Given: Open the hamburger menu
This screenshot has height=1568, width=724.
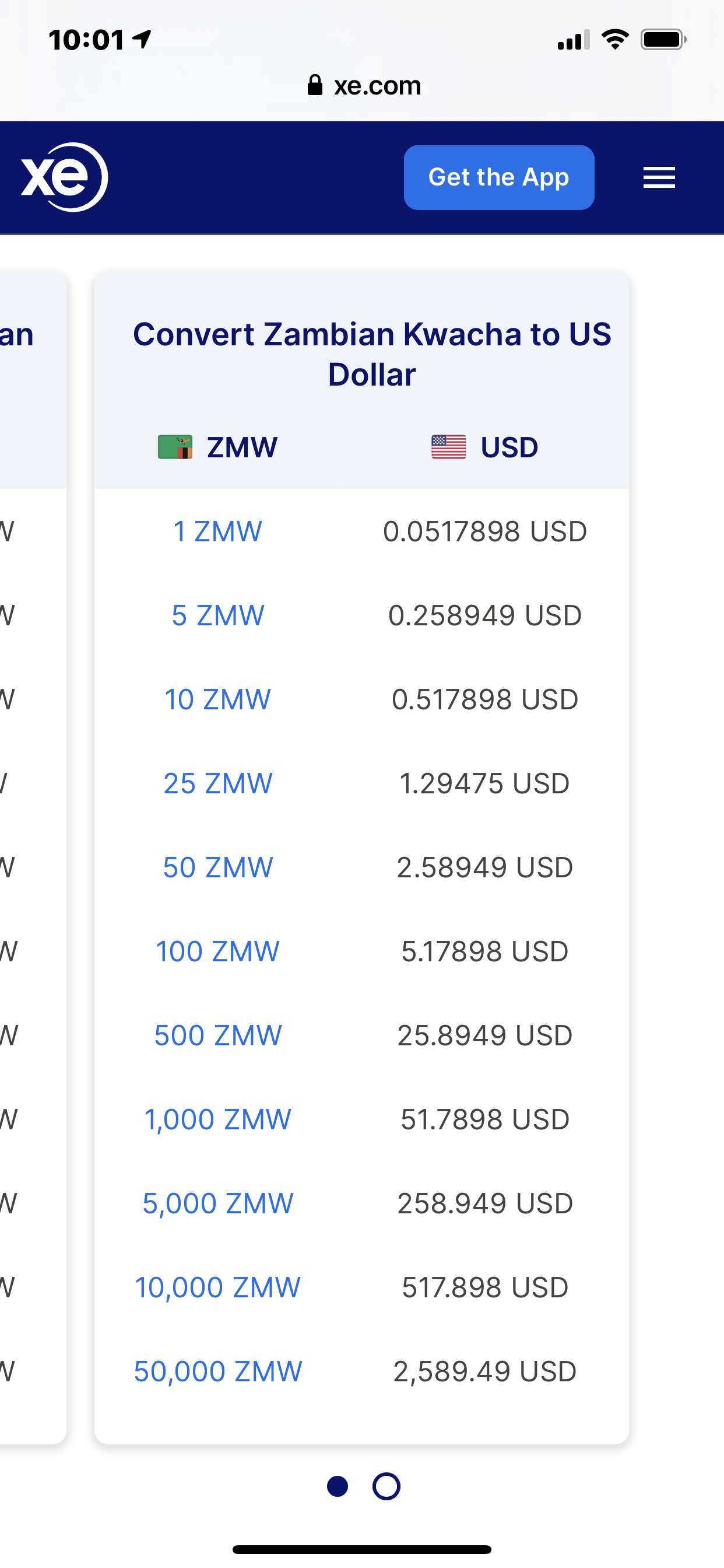Looking at the screenshot, I should pos(659,178).
